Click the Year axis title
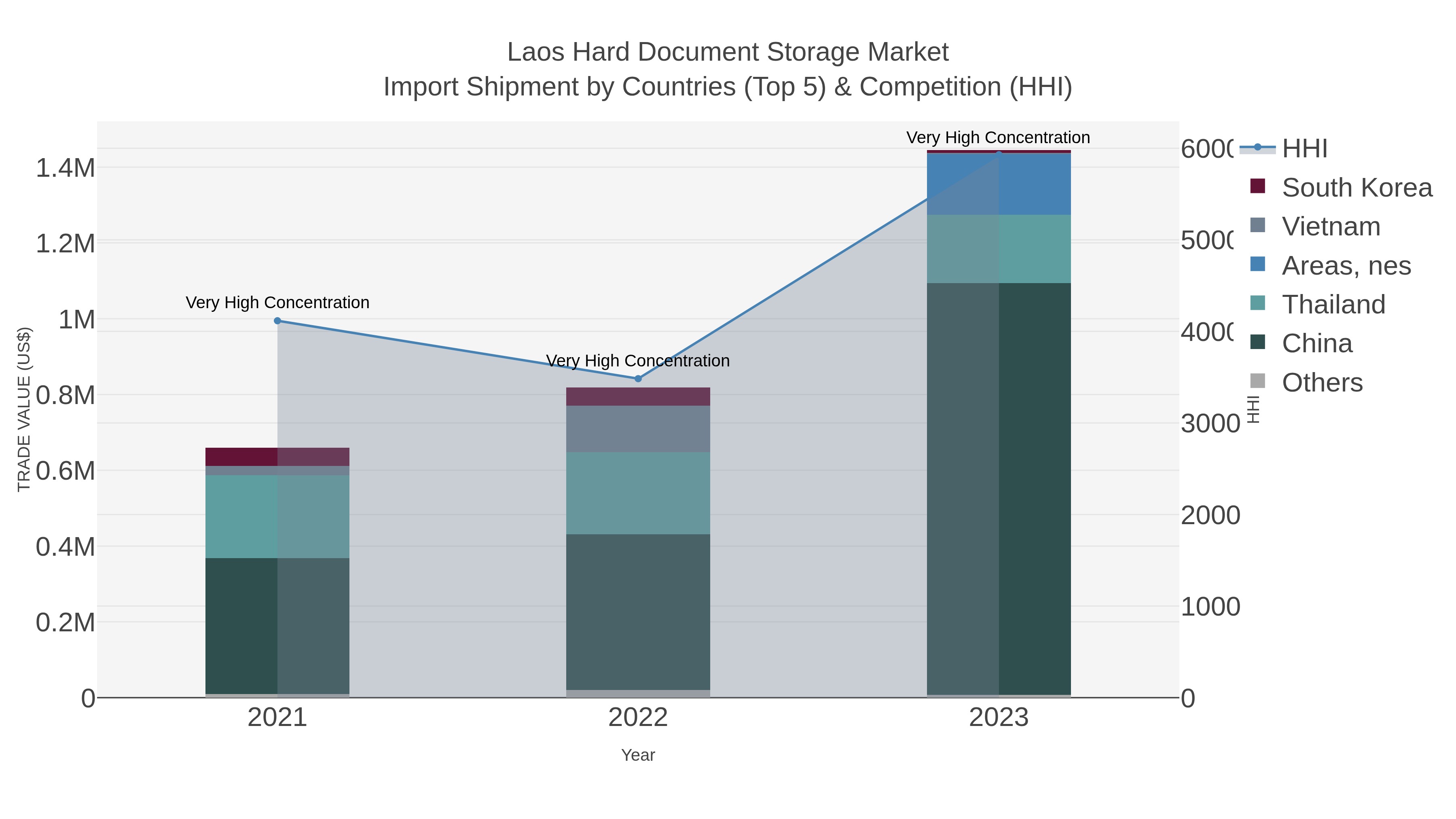The image size is (1456, 819). (638, 755)
